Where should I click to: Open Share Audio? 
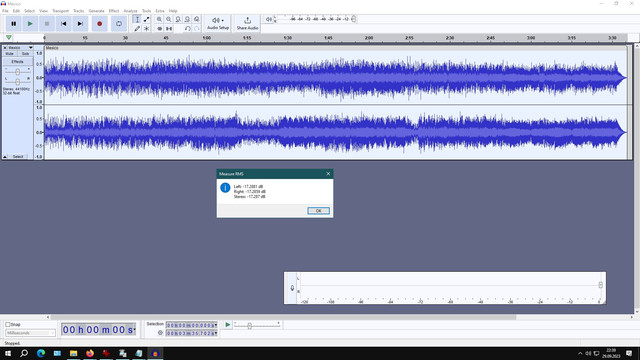click(x=247, y=23)
